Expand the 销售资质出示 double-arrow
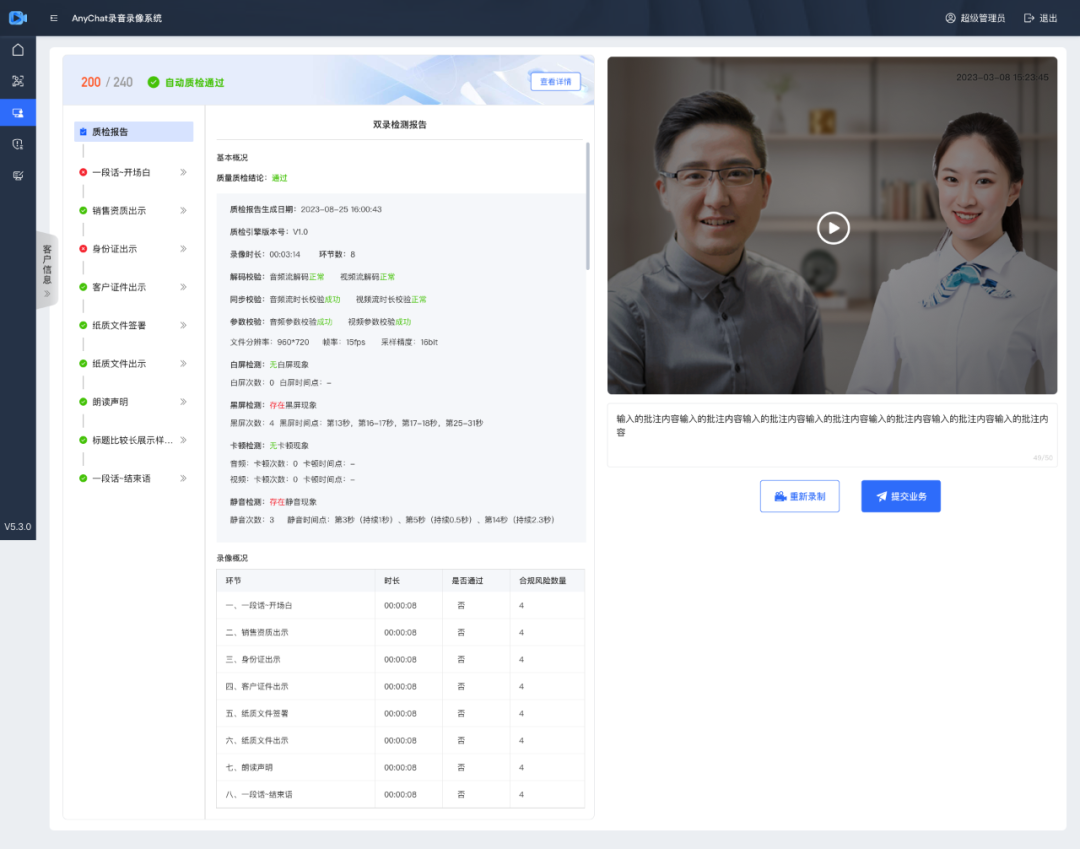 (x=183, y=211)
